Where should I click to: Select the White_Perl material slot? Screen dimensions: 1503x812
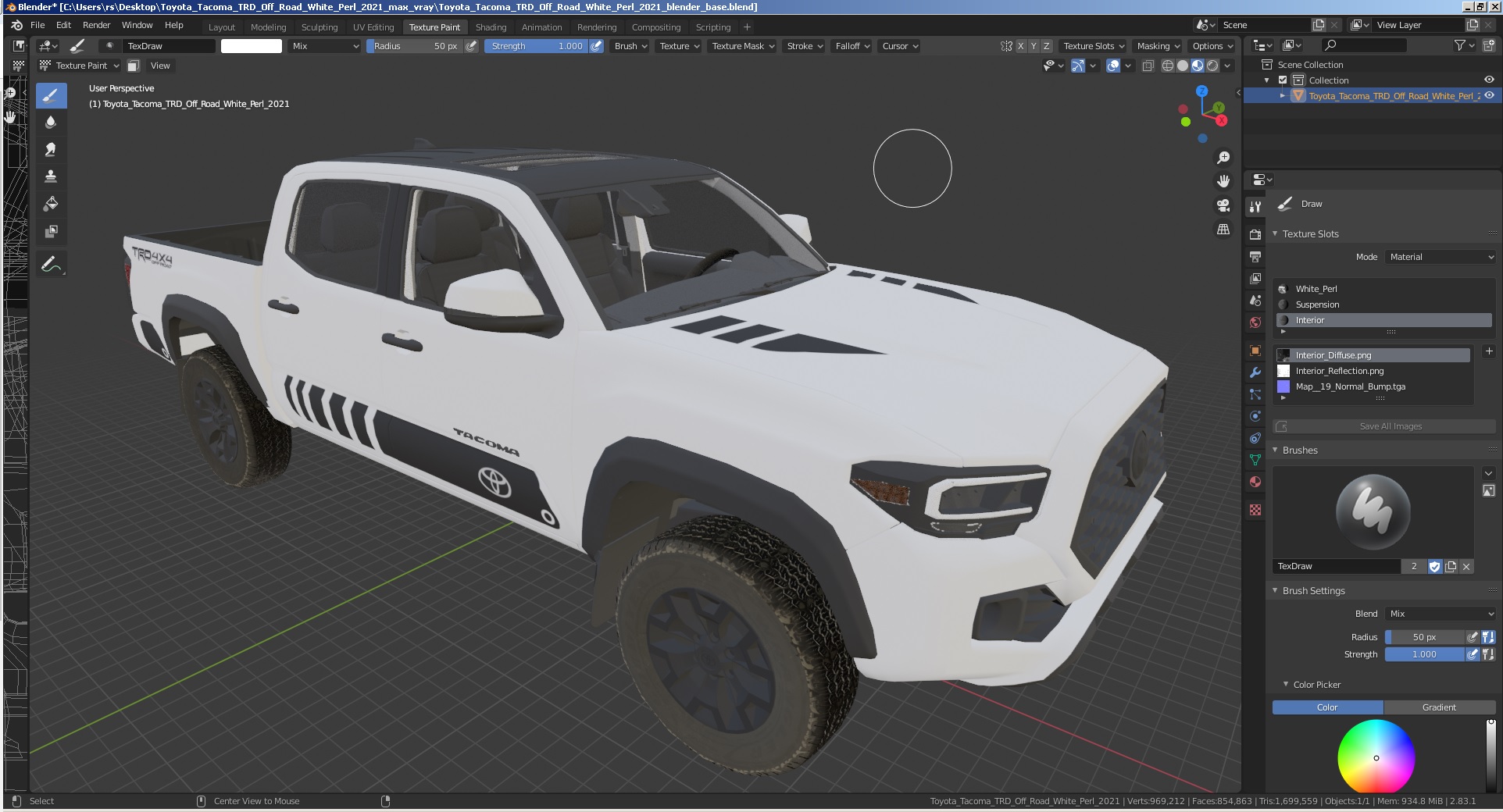pos(1384,289)
